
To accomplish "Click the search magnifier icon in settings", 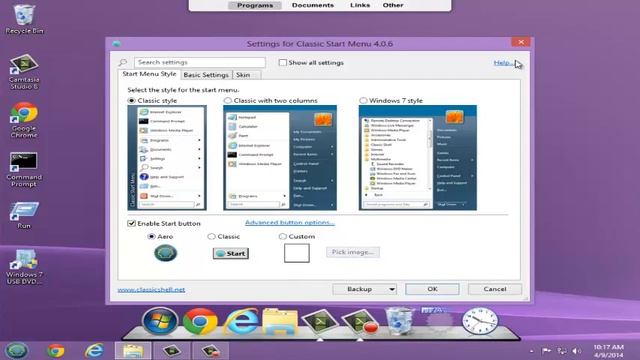I will [x=123, y=62].
